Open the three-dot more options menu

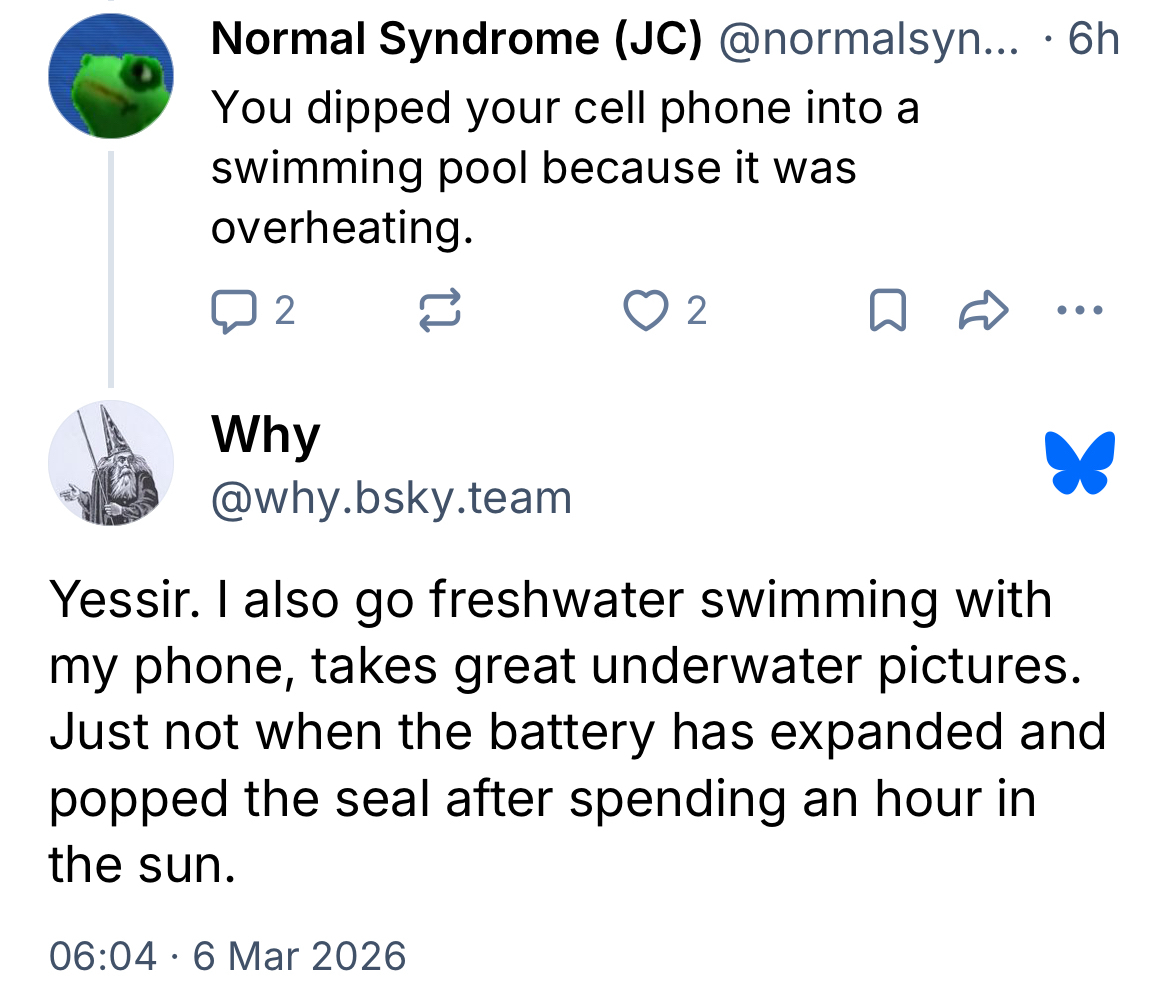pos(1079,311)
